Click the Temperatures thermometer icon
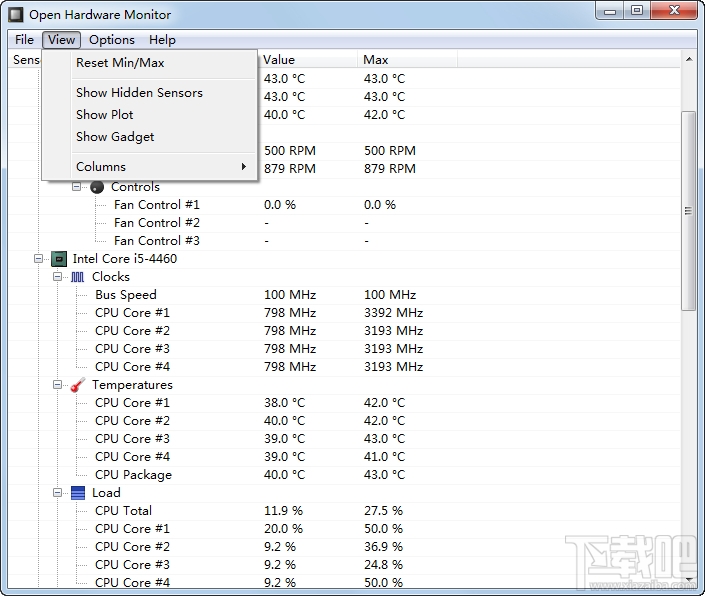 click(78, 385)
